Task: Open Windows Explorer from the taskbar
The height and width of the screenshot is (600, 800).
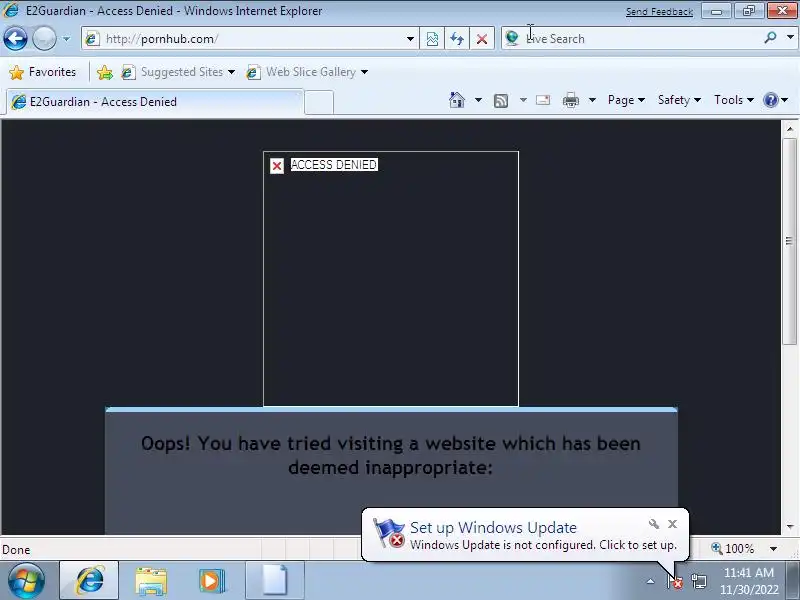Action: coord(151,581)
